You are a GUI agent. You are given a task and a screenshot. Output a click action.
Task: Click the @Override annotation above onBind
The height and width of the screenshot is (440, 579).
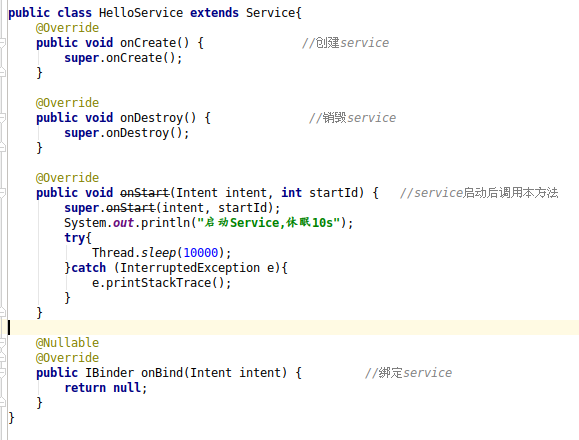click(67, 358)
